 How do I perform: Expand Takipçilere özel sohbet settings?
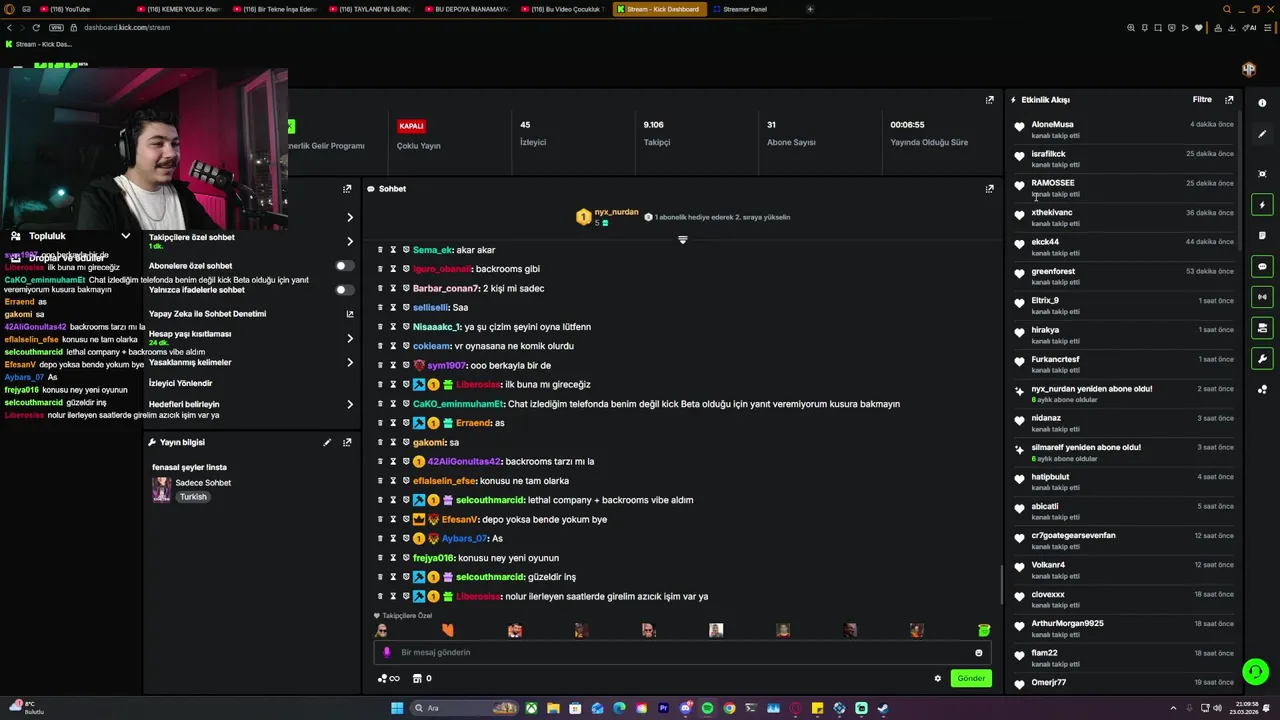pos(350,241)
